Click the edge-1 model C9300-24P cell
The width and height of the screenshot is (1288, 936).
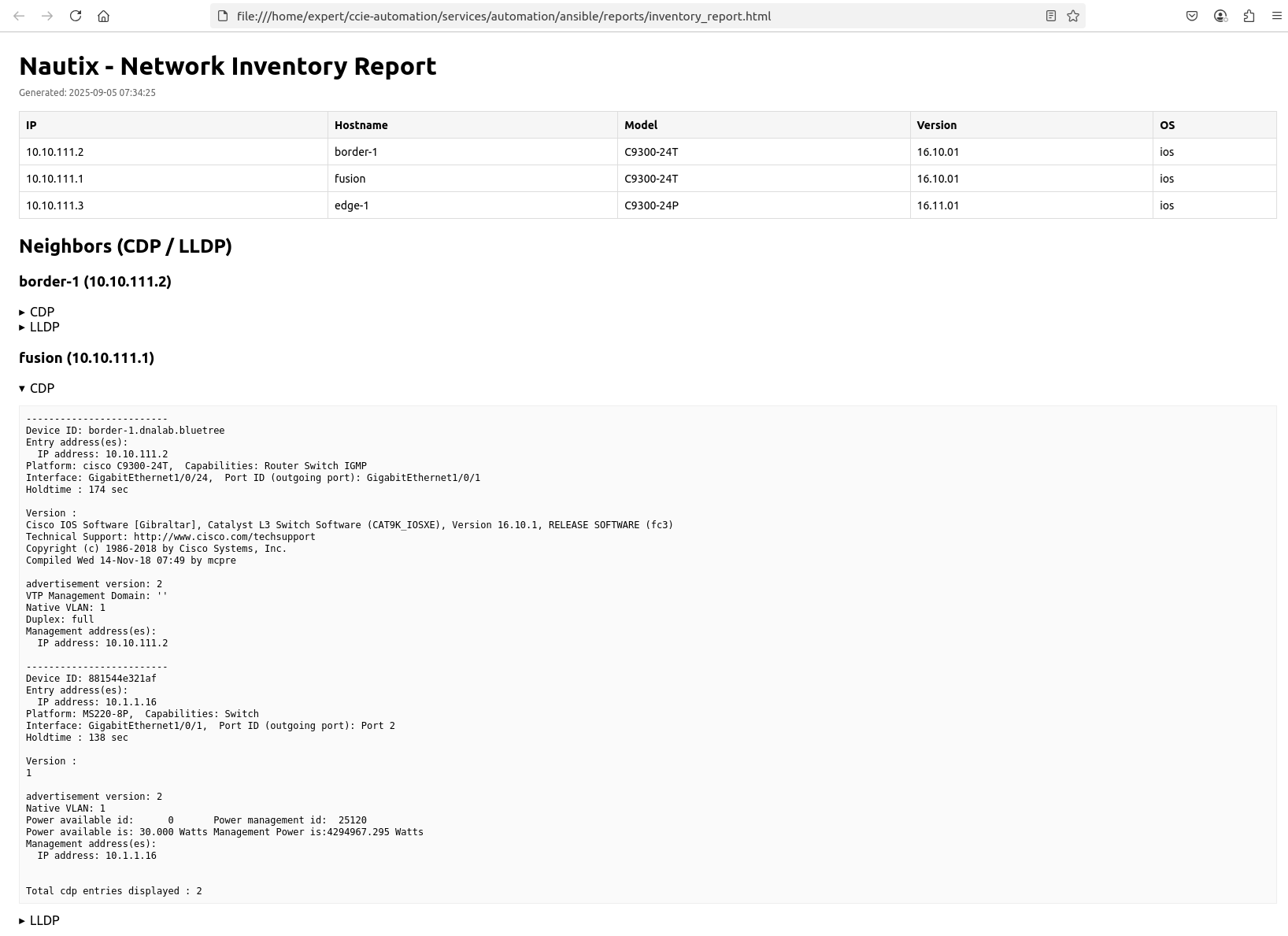coord(651,205)
